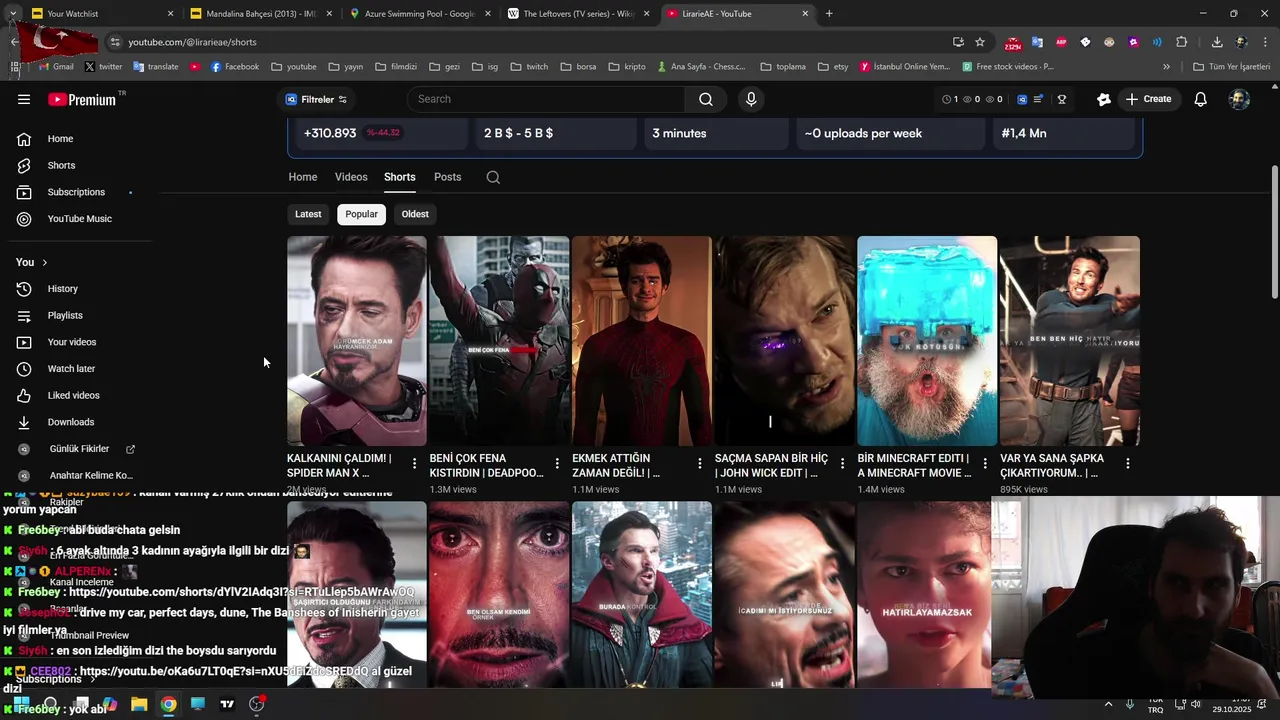The width and height of the screenshot is (1280, 720).
Task: Open the account avatar menu
Action: [1239, 99]
